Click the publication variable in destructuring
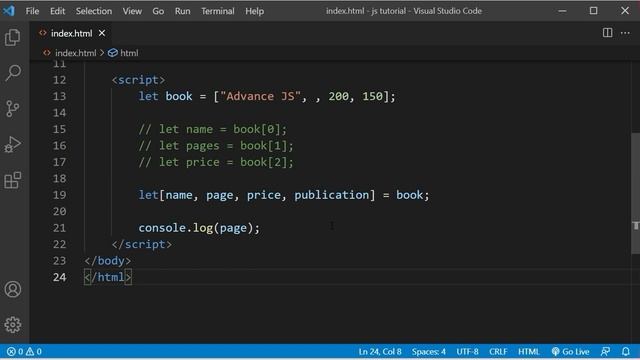Image resolution: width=640 pixels, height=360 pixels. [331, 195]
